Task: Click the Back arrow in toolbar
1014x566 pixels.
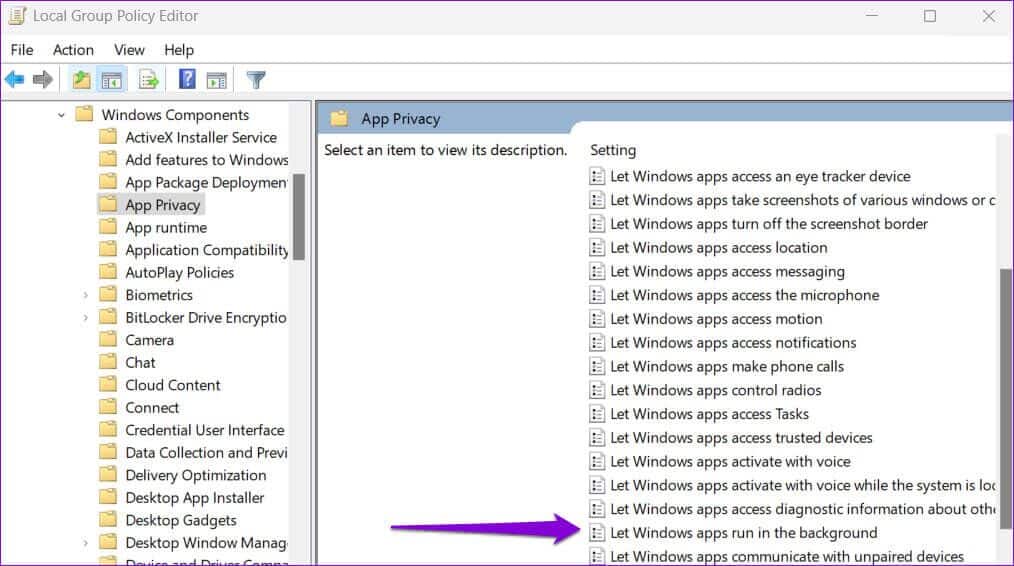Action: (x=15, y=80)
